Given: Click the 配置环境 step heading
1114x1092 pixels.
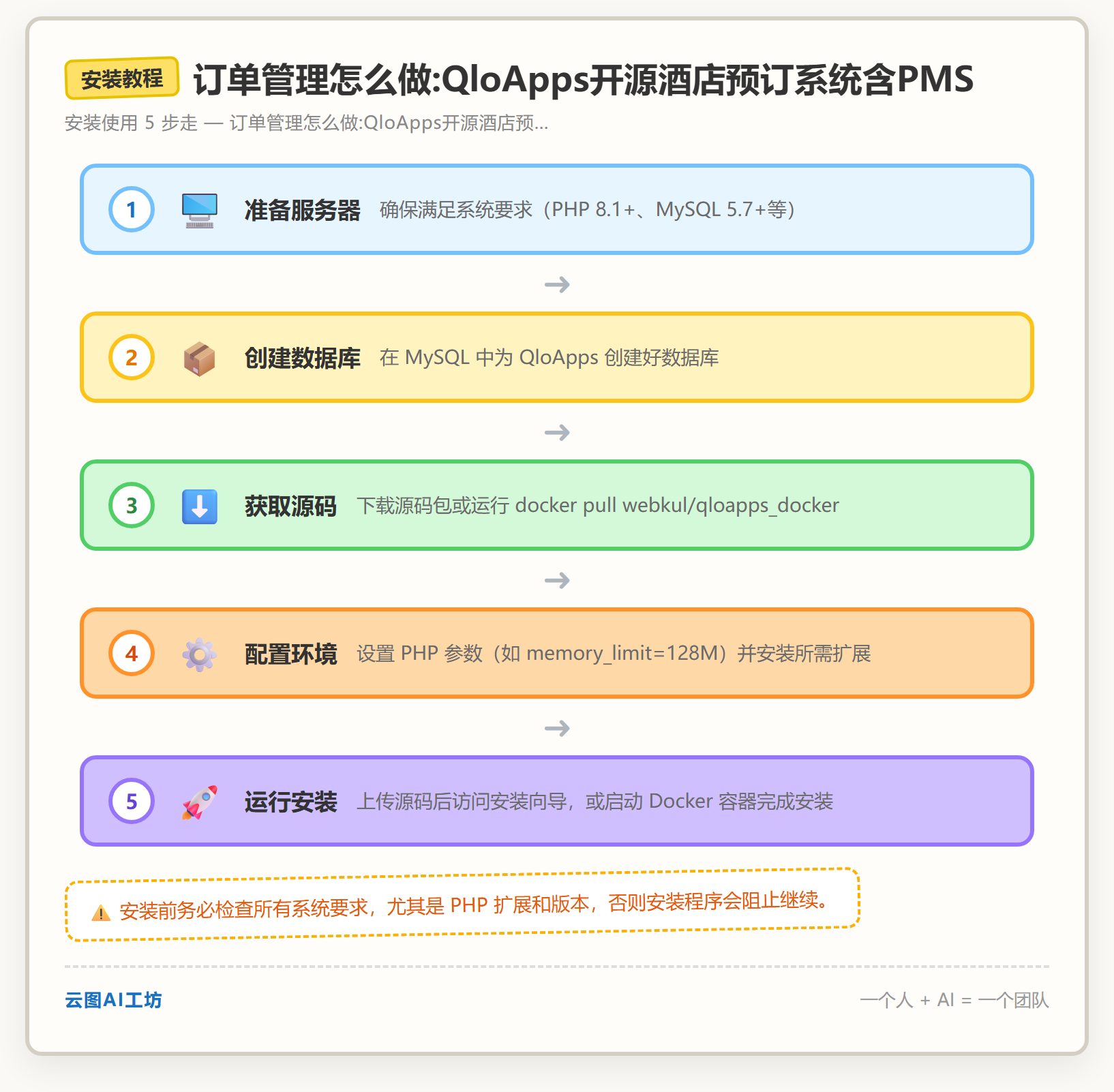Looking at the screenshot, I should (x=291, y=654).
